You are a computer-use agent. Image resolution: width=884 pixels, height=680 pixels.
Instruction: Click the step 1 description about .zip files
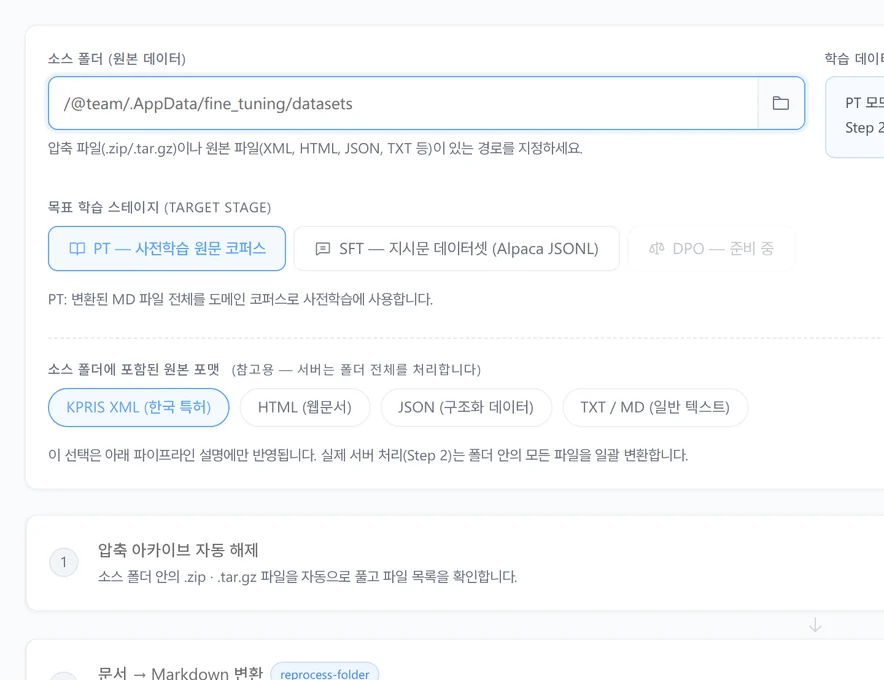coord(307,577)
